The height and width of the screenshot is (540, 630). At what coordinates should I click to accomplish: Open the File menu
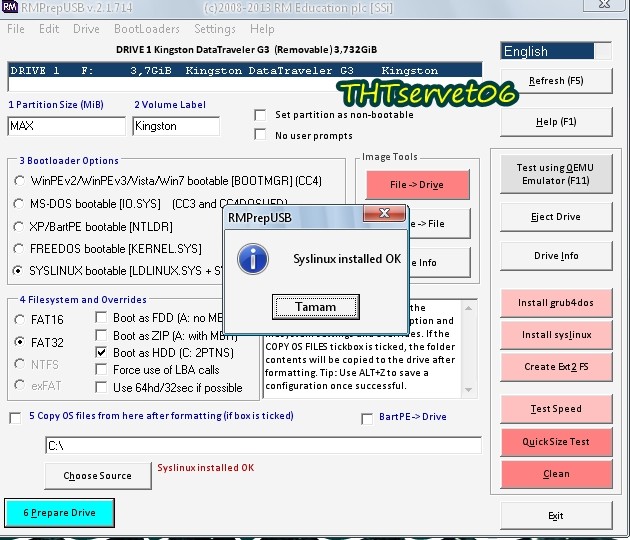pos(16,29)
